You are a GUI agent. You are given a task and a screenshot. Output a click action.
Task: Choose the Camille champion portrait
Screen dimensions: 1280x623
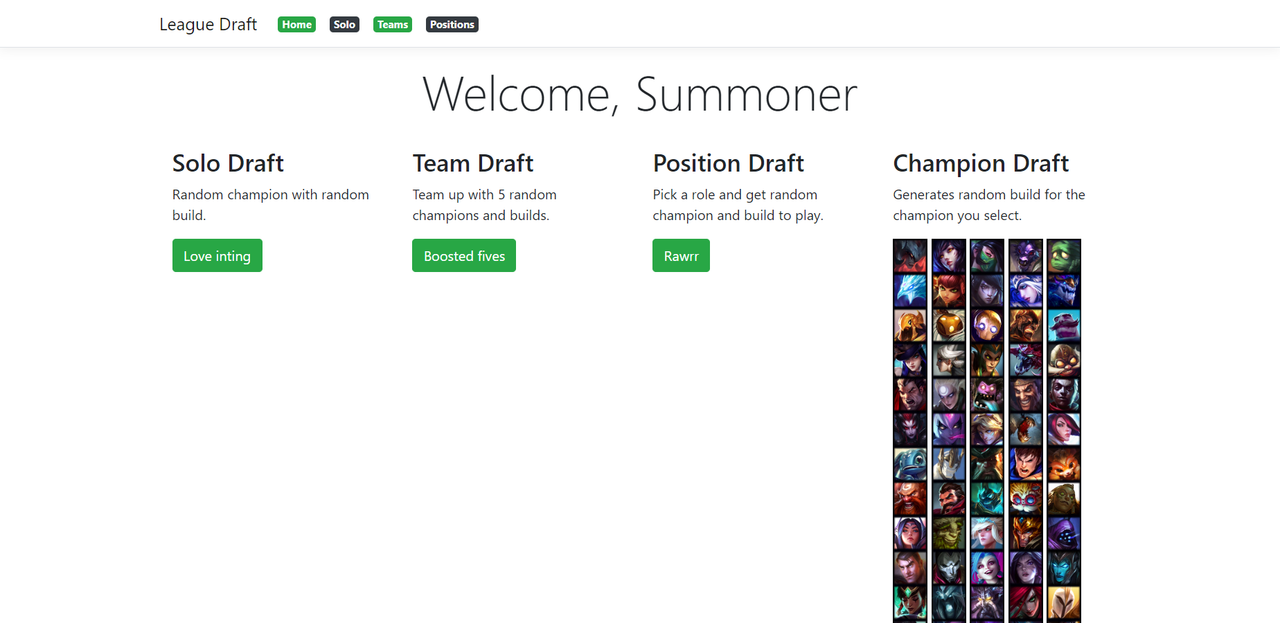948,360
